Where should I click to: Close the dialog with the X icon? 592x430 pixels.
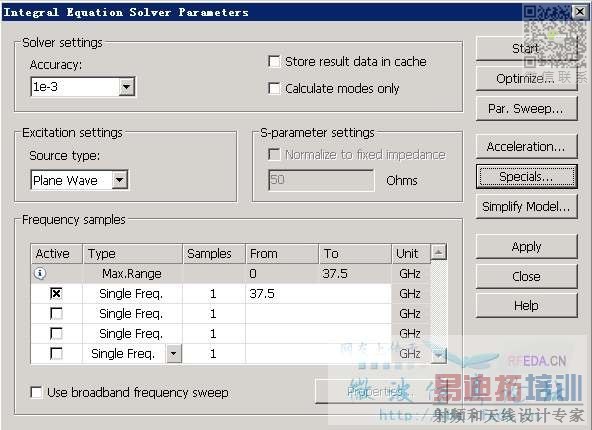580,12
